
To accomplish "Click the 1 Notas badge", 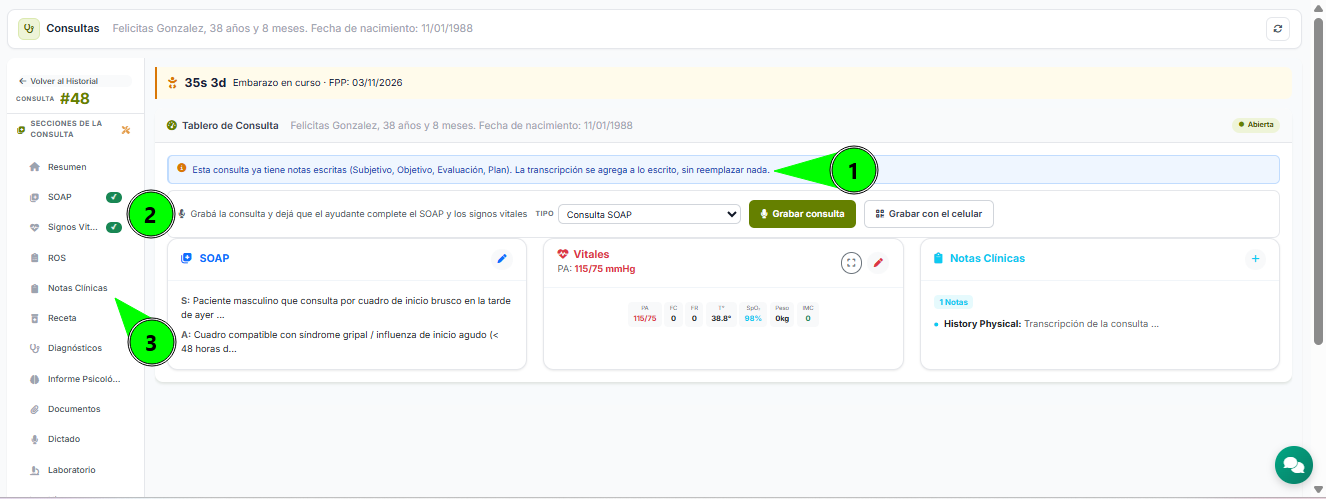I will coord(954,301).
